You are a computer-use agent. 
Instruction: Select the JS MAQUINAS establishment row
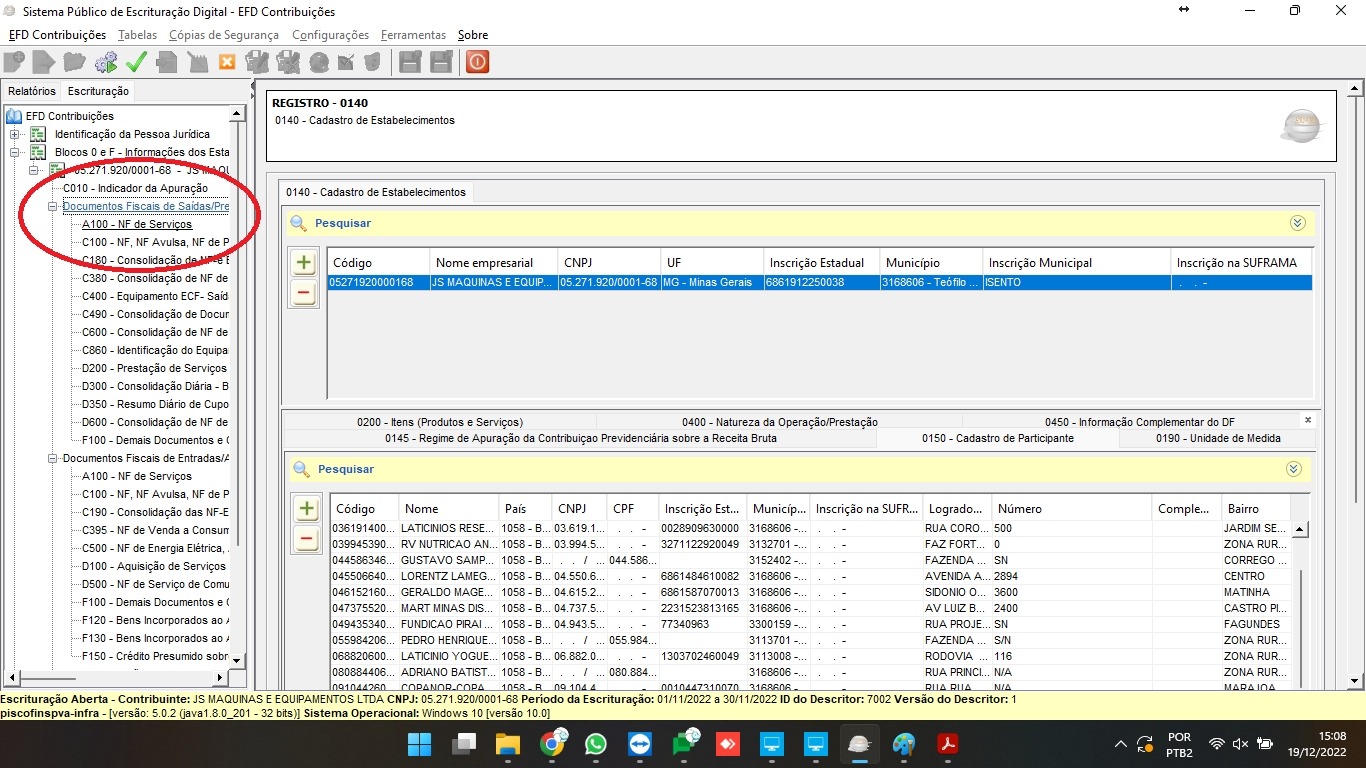click(x=700, y=283)
